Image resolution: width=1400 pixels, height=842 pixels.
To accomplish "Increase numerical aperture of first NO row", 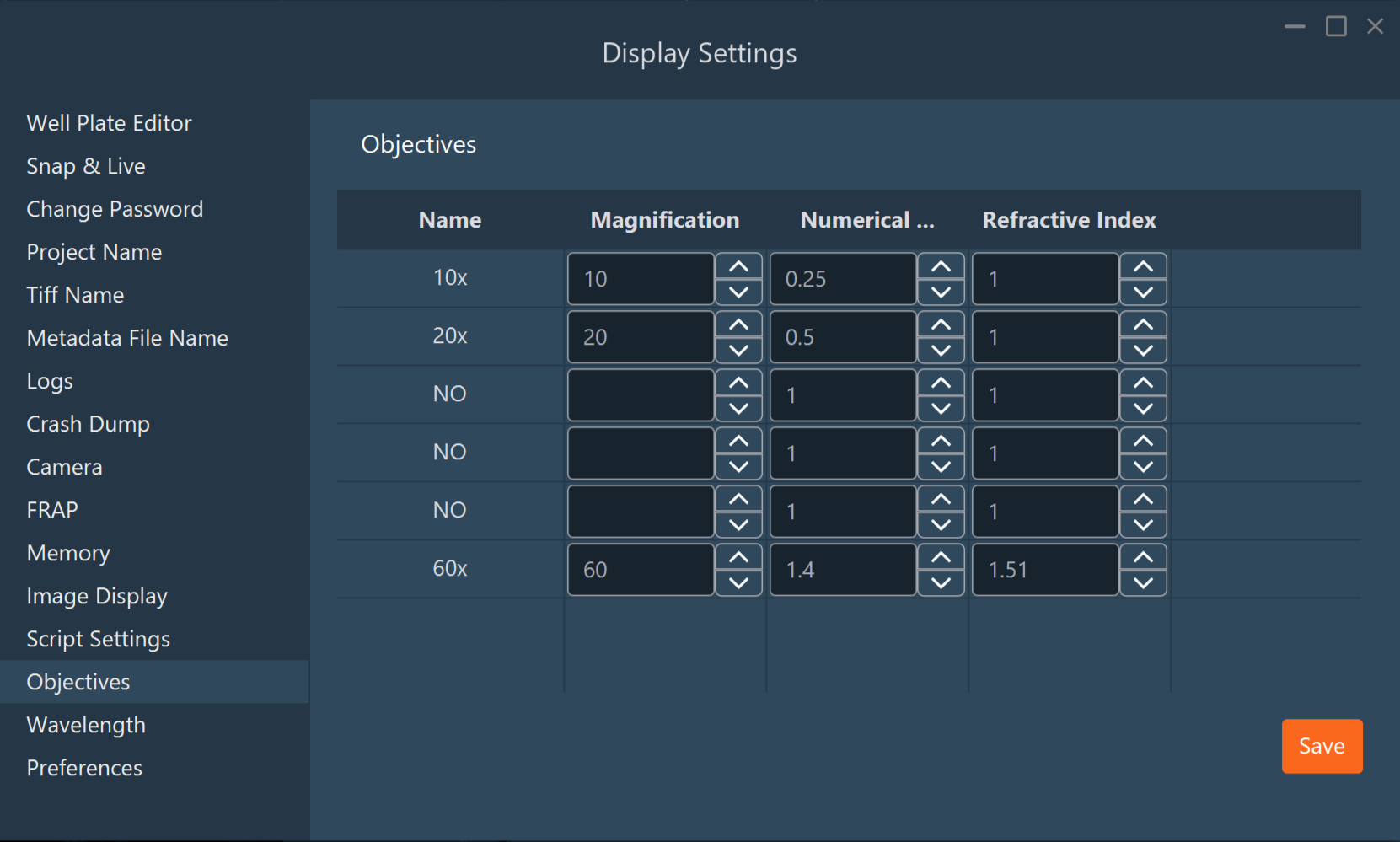I will [940, 382].
